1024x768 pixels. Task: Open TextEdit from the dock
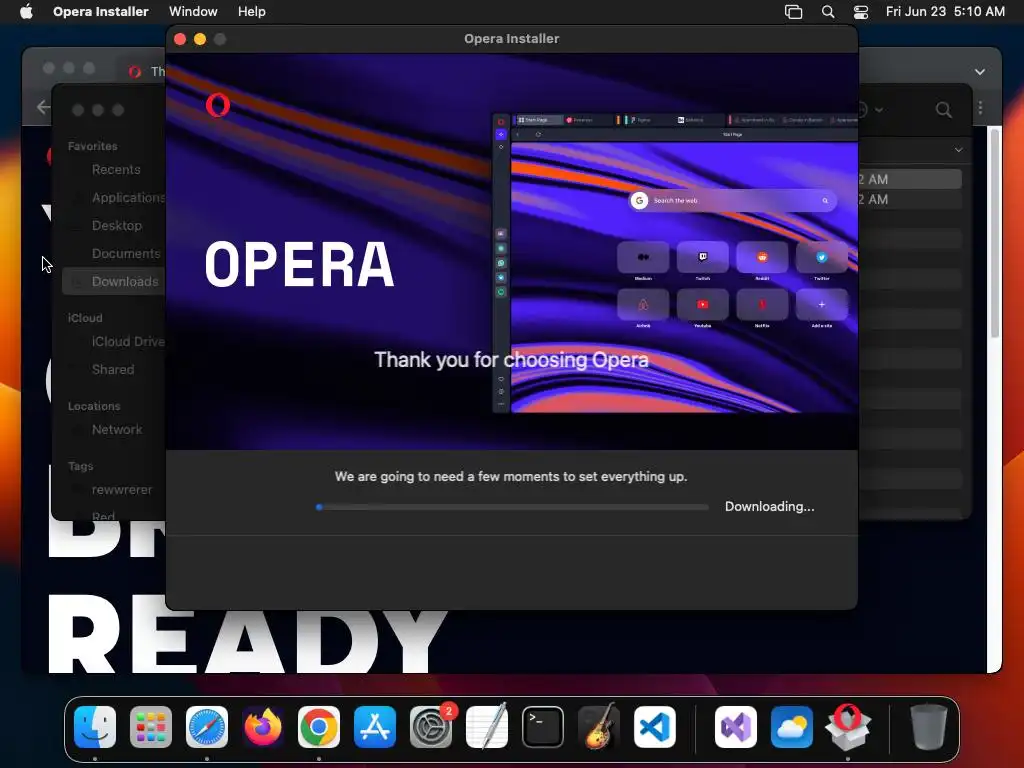[x=487, y=727]
